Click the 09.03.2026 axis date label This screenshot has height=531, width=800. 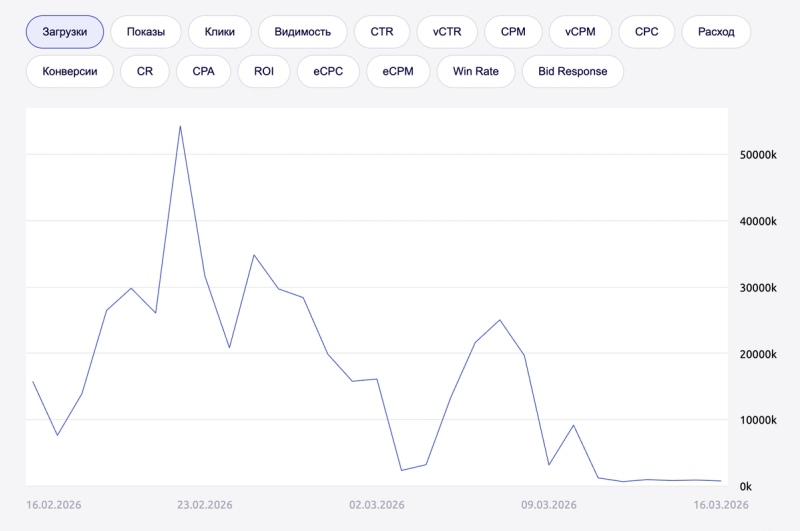click(548, 505)
